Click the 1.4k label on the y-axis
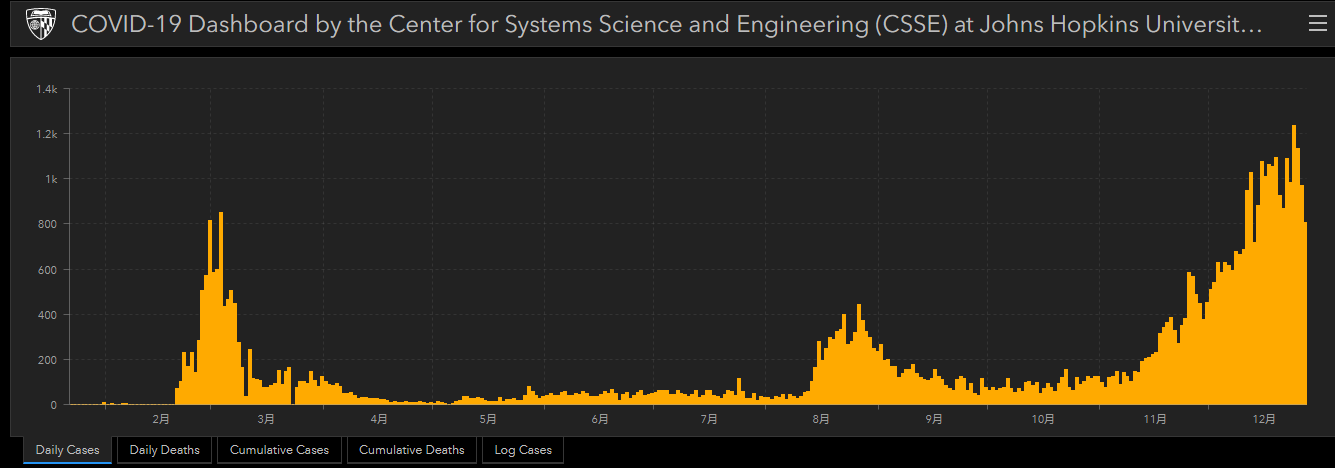1335x468 pixels. pos(47,89)
